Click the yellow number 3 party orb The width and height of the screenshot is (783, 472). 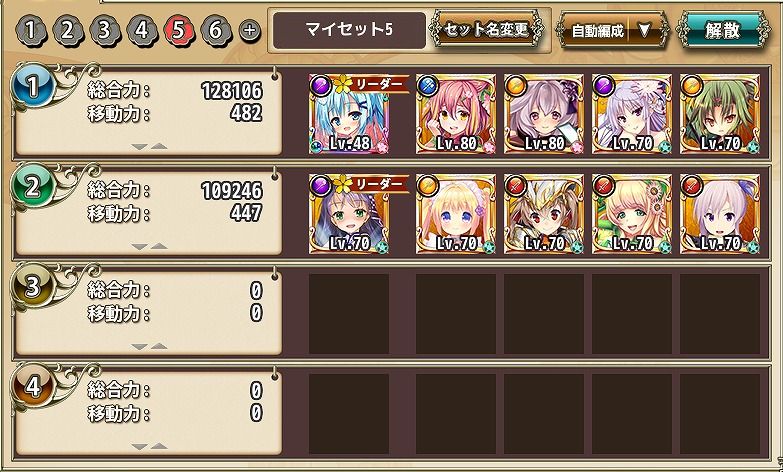click(x=33, y=287)
